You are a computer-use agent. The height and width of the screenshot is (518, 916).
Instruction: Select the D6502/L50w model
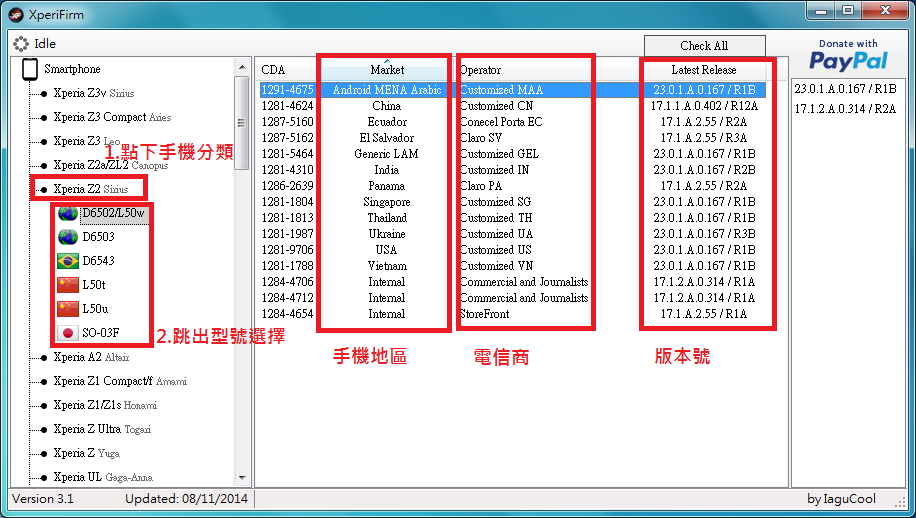(x=114, y=213)
